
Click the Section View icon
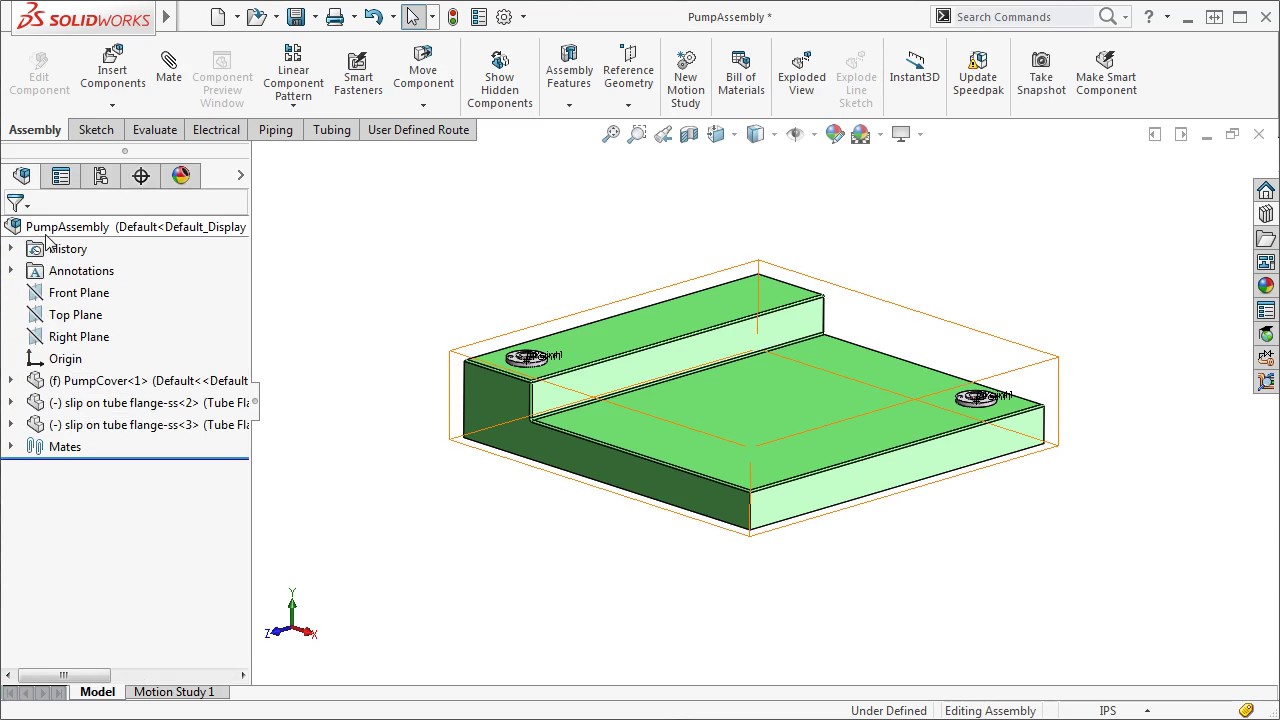[689, 134]
